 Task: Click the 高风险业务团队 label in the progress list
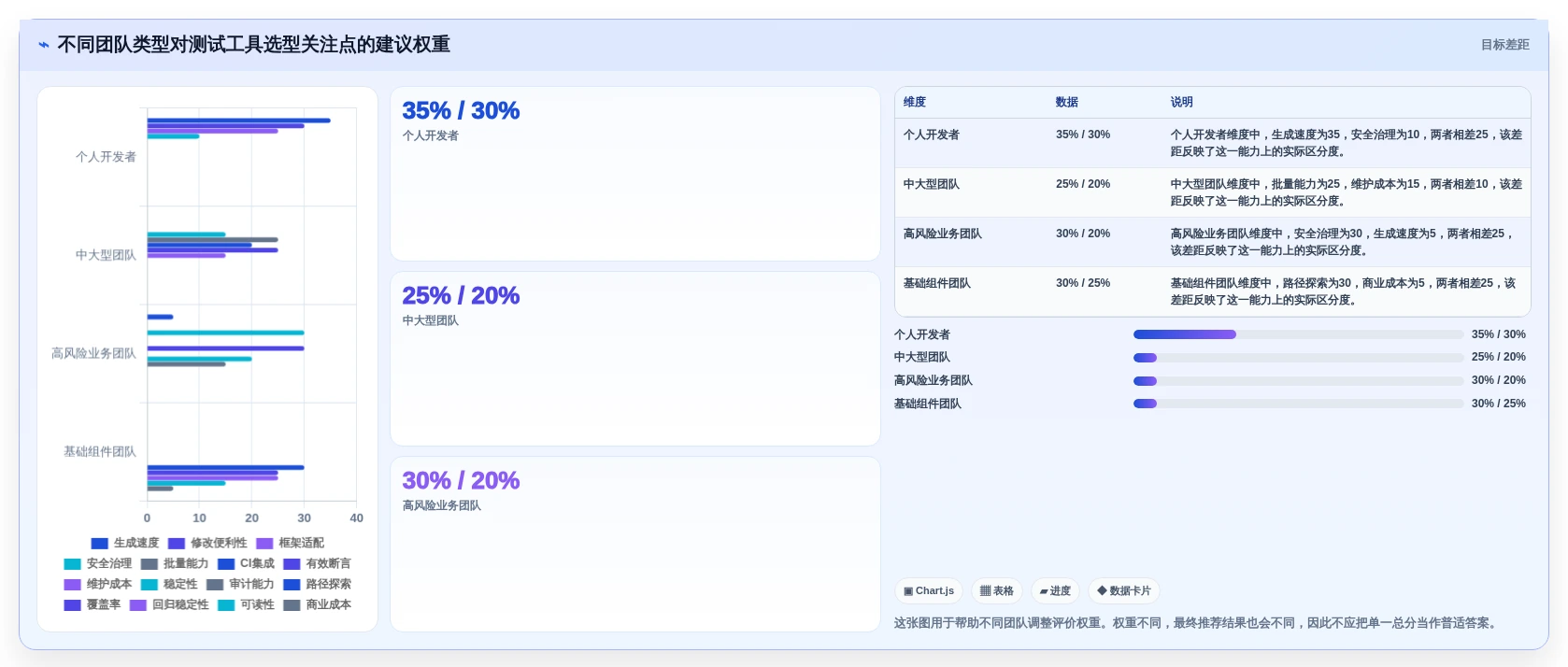coord(934,380)
